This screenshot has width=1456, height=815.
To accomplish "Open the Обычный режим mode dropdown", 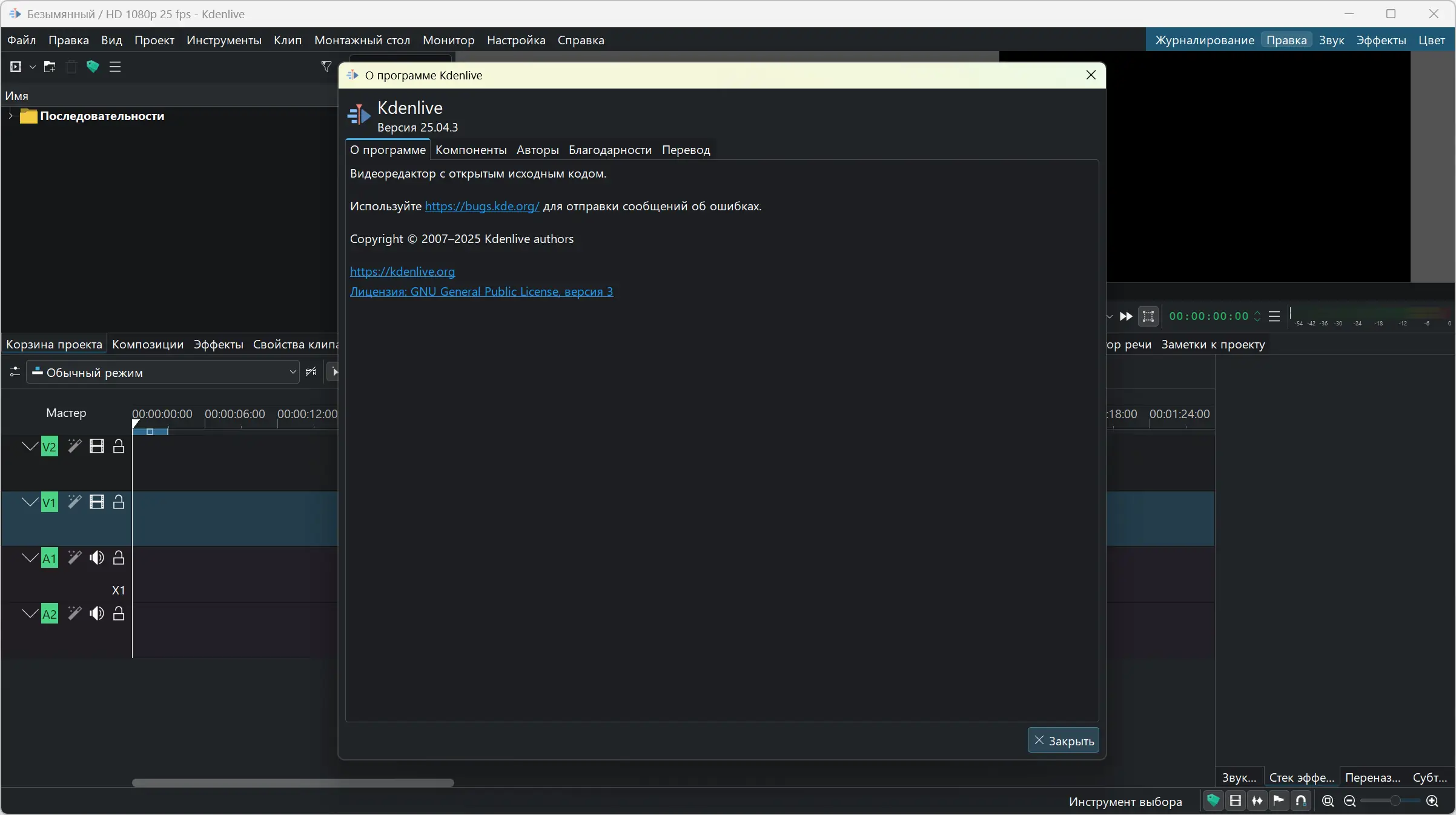I will (x=164, y=372).
